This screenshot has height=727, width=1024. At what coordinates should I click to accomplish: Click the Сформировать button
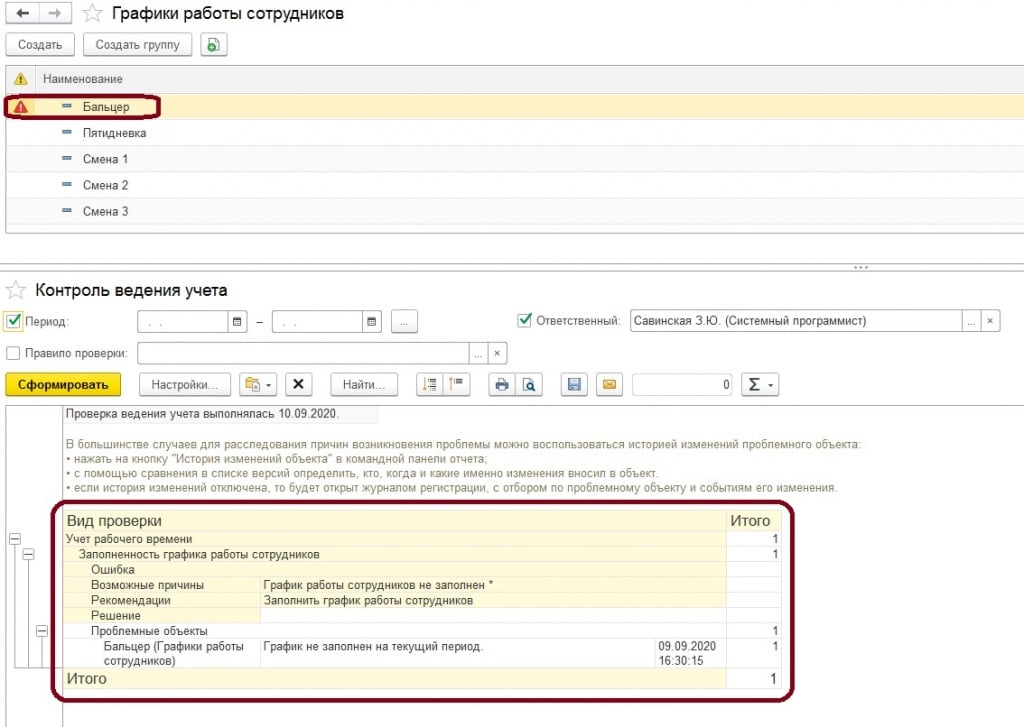(63, 385)
